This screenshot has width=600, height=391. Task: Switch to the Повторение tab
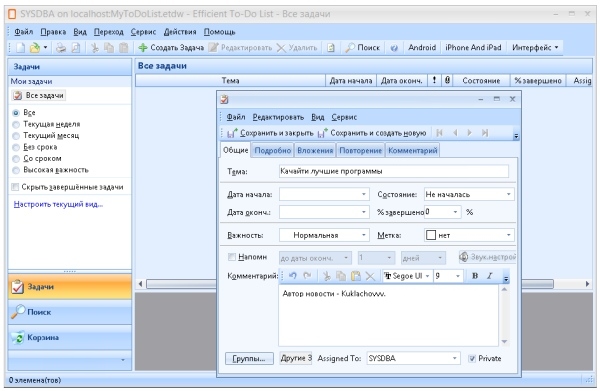[x=360, y=151]
